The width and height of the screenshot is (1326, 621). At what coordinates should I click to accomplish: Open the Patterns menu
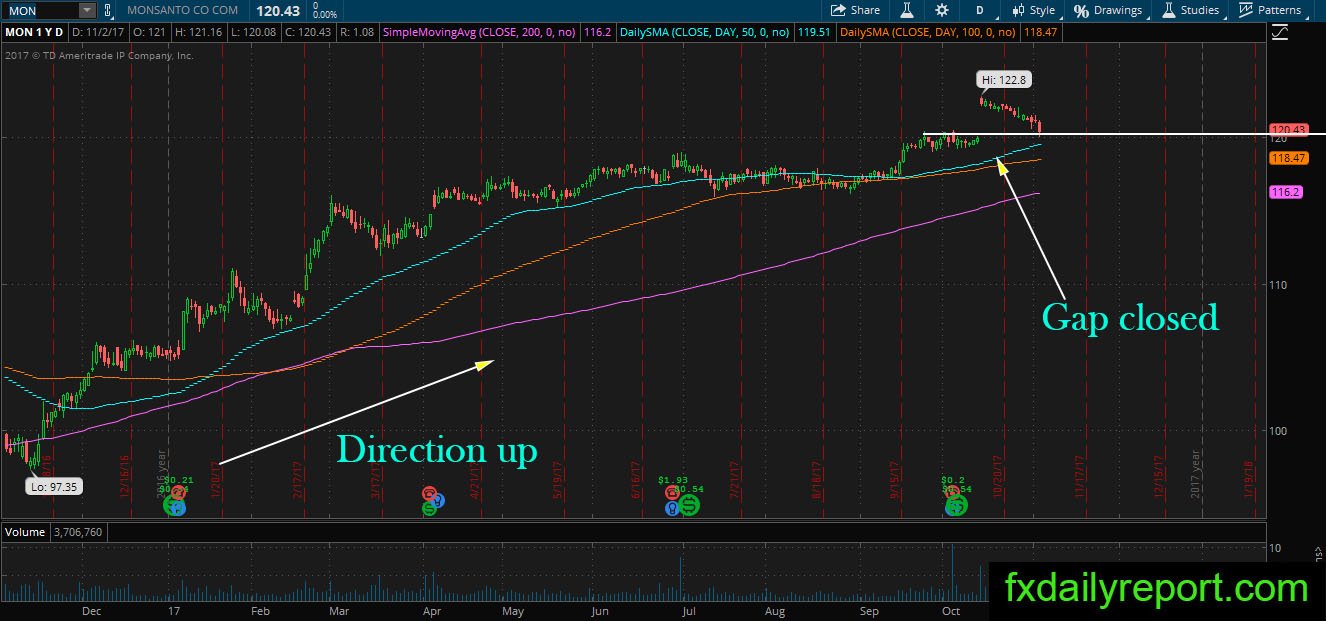(x=1270, y=10)
